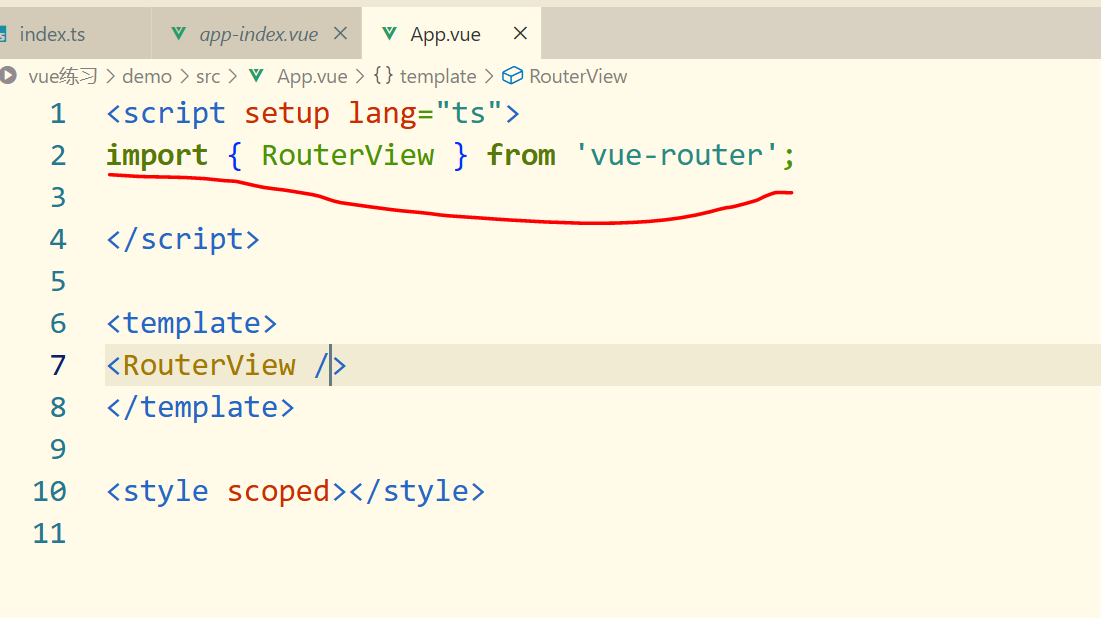Image resolution: width=1101 pixels, height=618 pixels.
Task: Expand chevron after vue练习 breadcrumb
Action: (110, 76)
